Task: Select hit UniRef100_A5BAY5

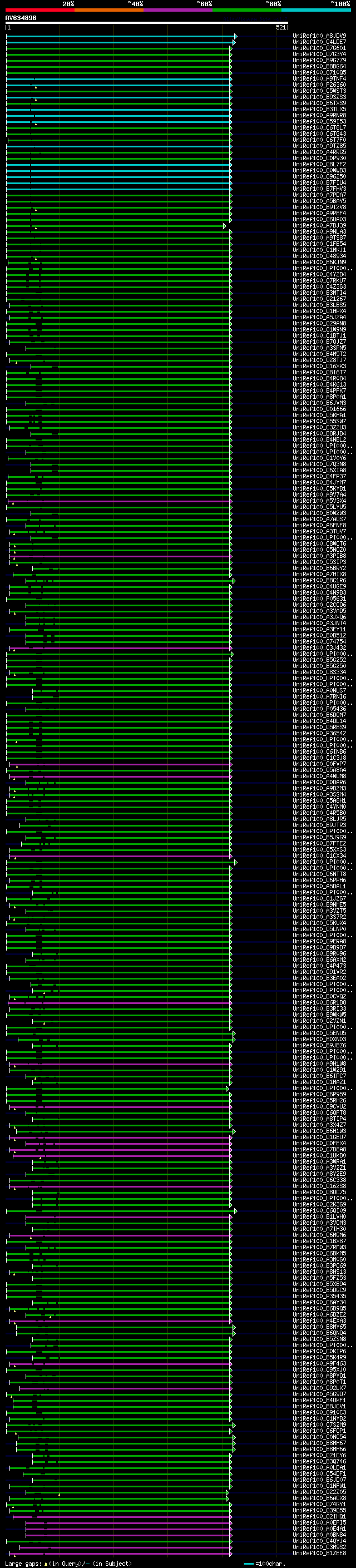Action: (x=319, y=201)
